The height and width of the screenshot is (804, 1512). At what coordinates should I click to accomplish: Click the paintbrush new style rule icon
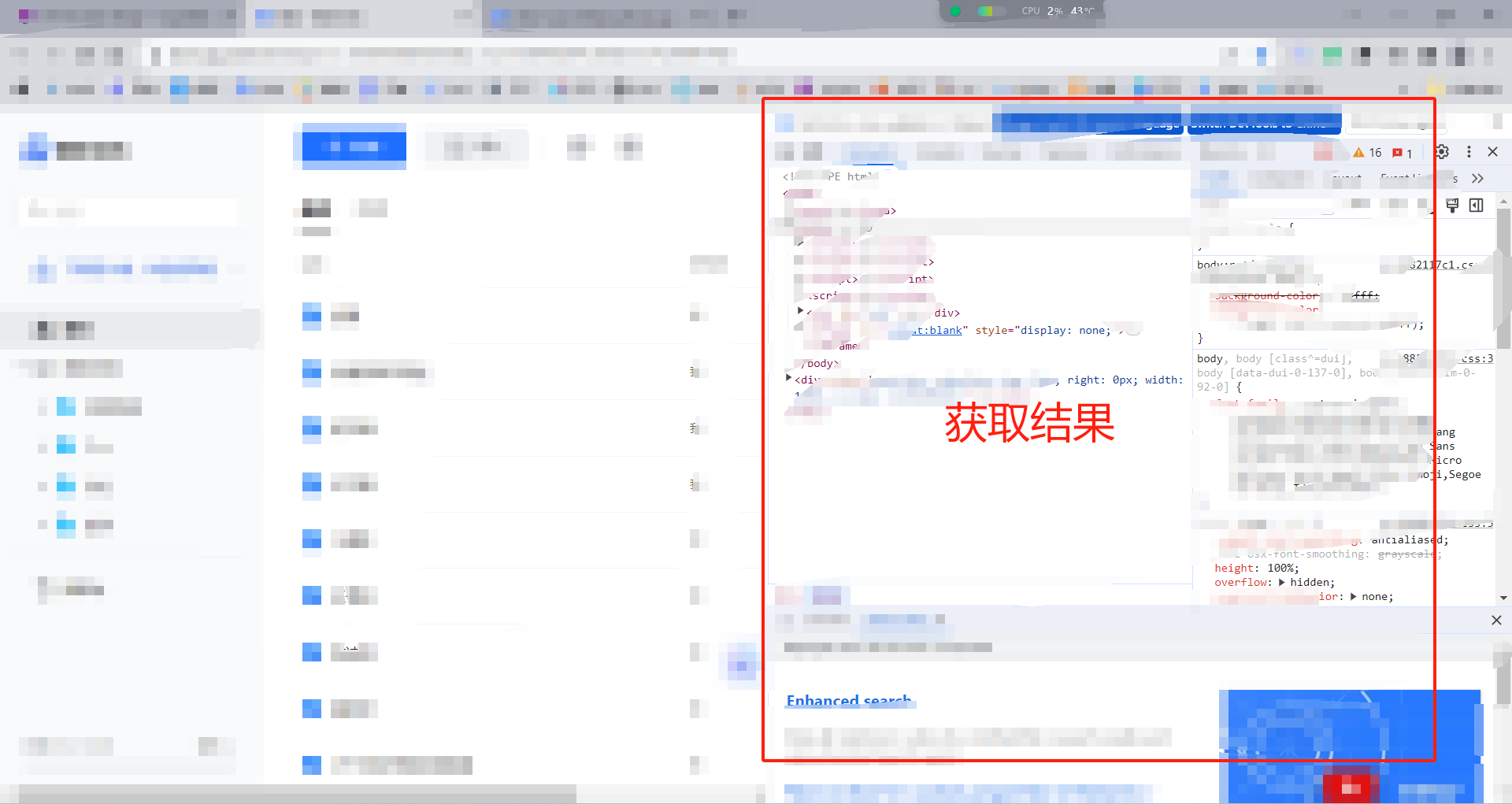click(1453, 206)
